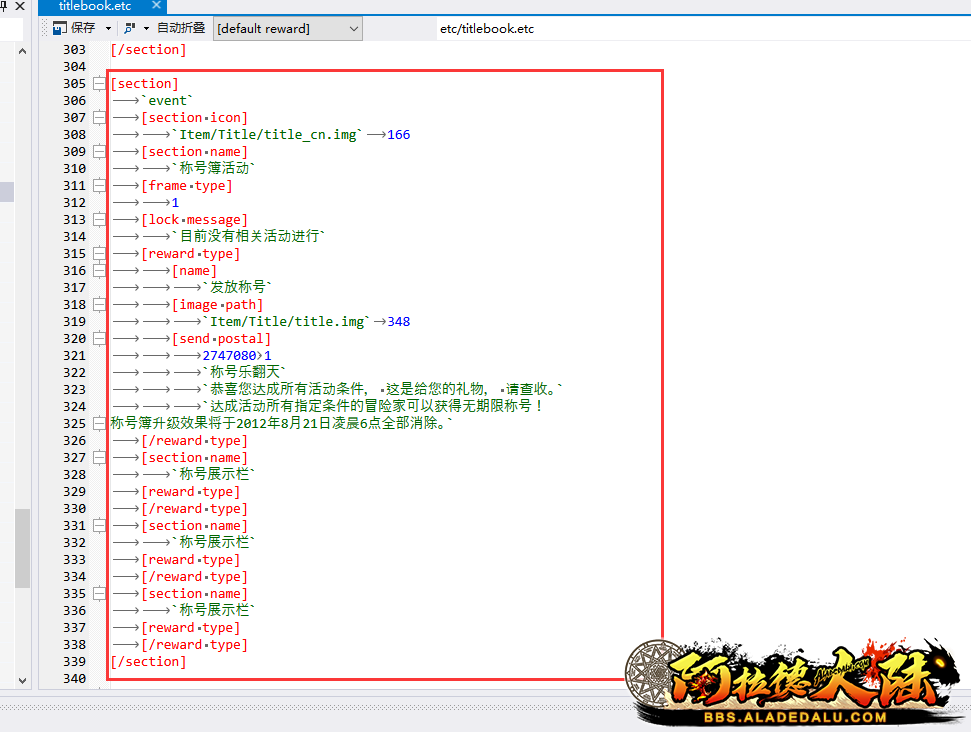
Task: Switch to the titlebook.etc tab
Action: pyautogui.click(x=94, y=6)
